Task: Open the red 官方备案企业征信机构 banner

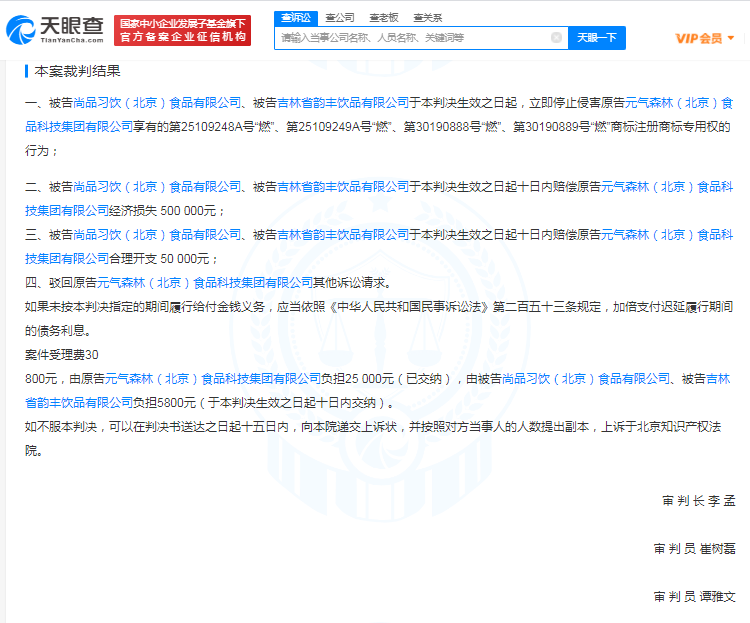Action: (182, 30)
